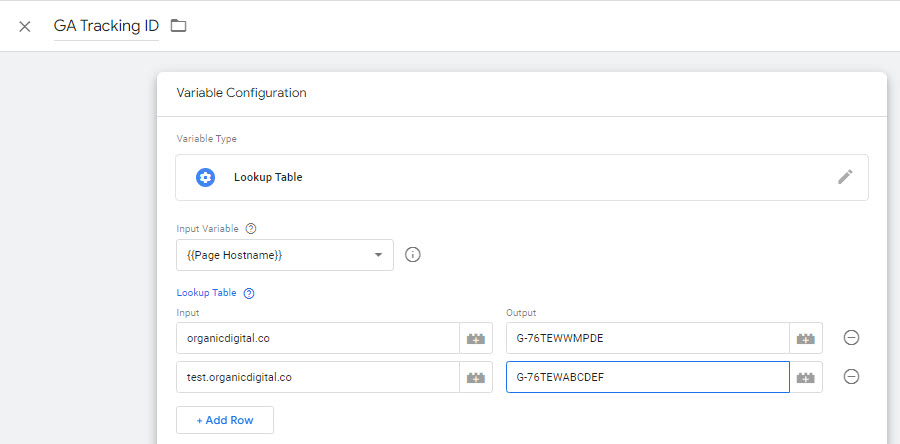This screenshot has width=900, height=444.
Task: Click the pencil icon to edit variable type
Action: click(845, 177)
